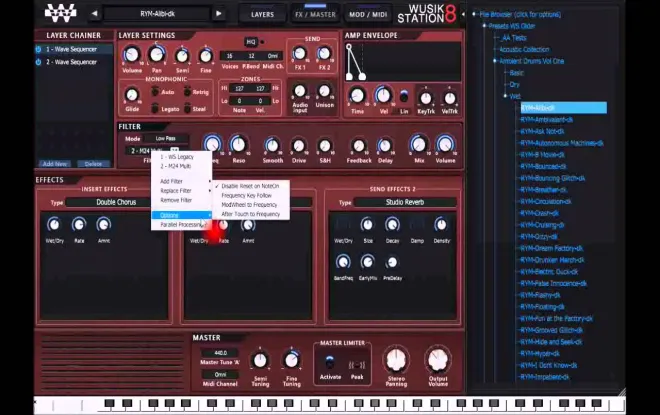Image resolution: width=660 pixels, height=415 pixels.
Task: Select ModWheel to Frequency option
Action: click(251, 205)
